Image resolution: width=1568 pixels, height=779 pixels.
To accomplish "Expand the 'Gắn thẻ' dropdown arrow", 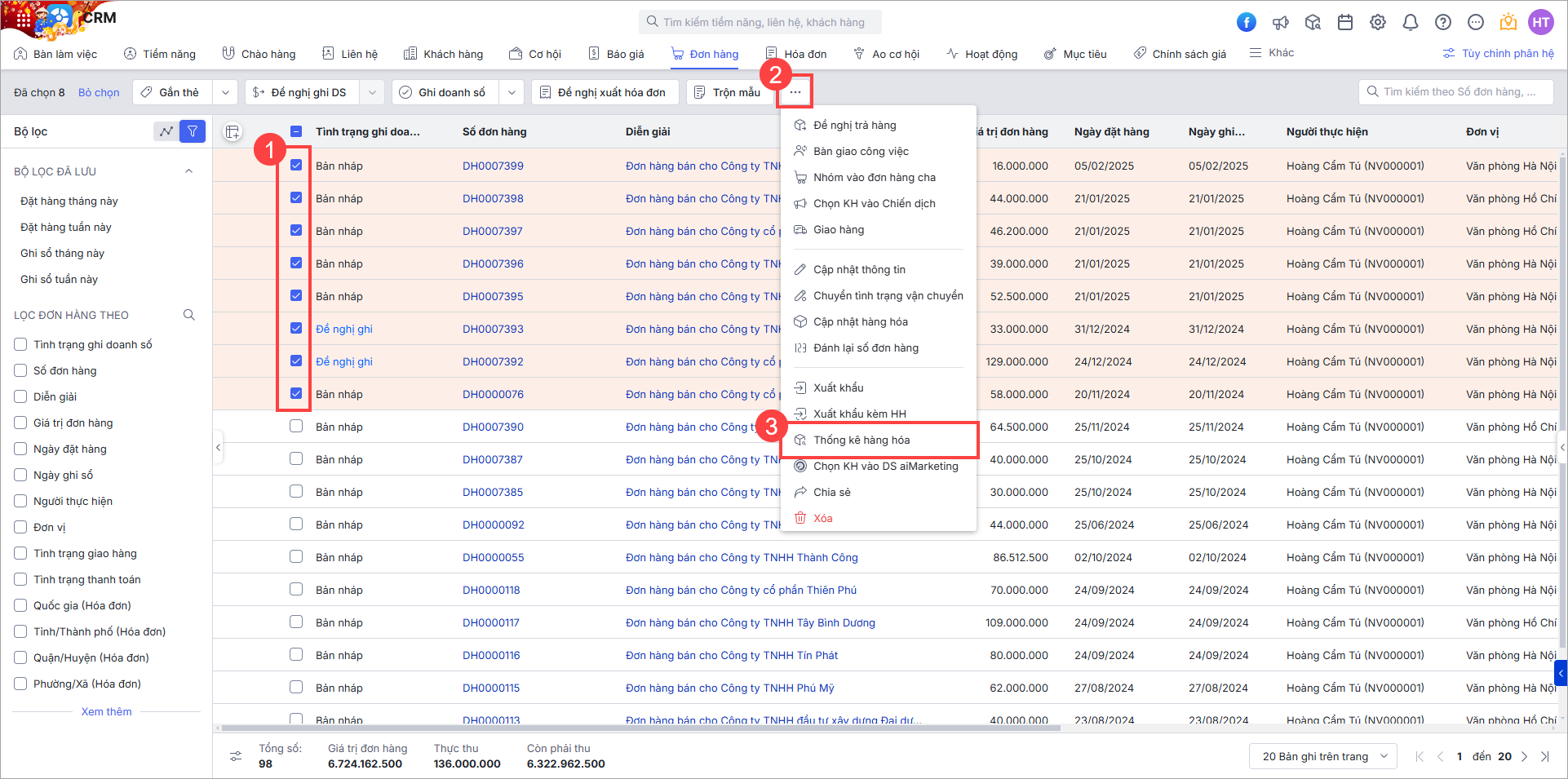I will pos(225,92).
